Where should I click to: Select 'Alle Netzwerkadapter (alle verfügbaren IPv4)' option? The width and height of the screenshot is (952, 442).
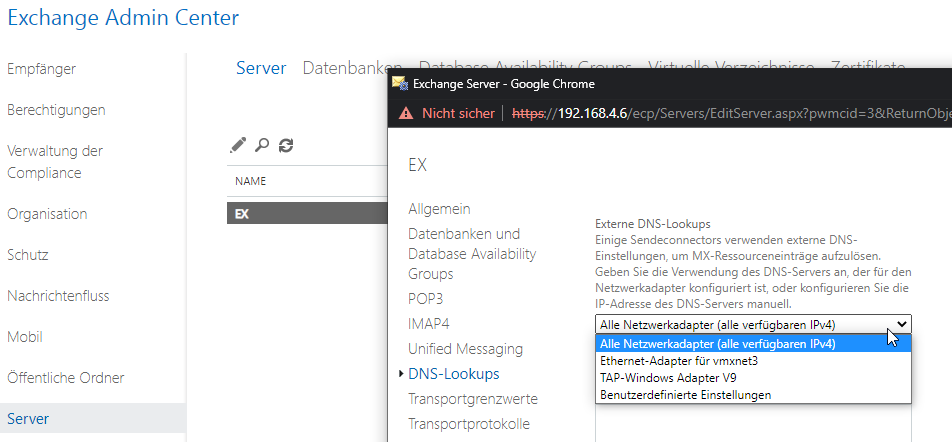[753, 344]
